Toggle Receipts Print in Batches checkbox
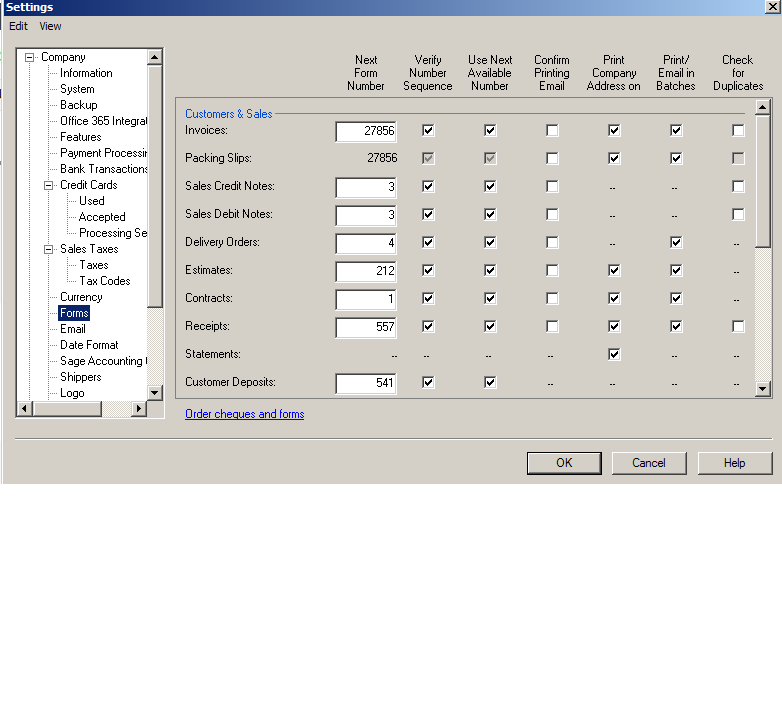 click(676, 326)
